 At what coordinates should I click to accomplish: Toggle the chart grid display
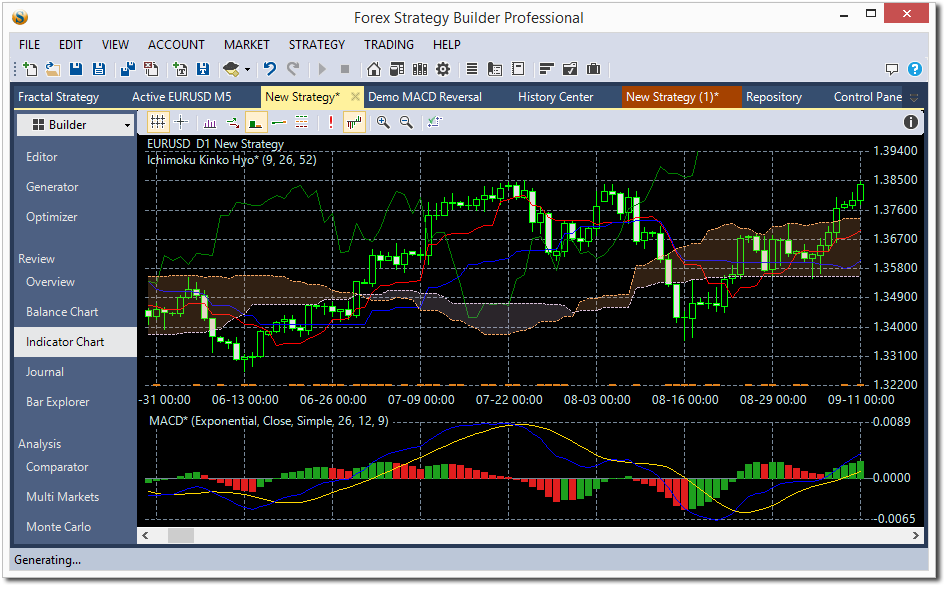158,122
